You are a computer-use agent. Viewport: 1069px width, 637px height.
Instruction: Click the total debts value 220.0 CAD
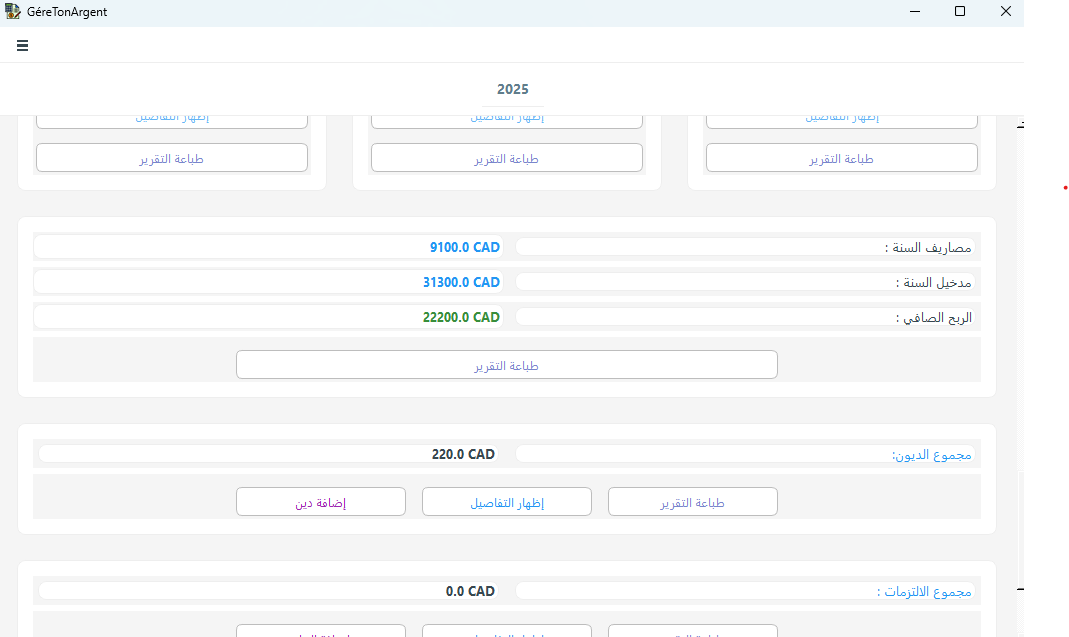pyautogui.click(x=268, y=454)
